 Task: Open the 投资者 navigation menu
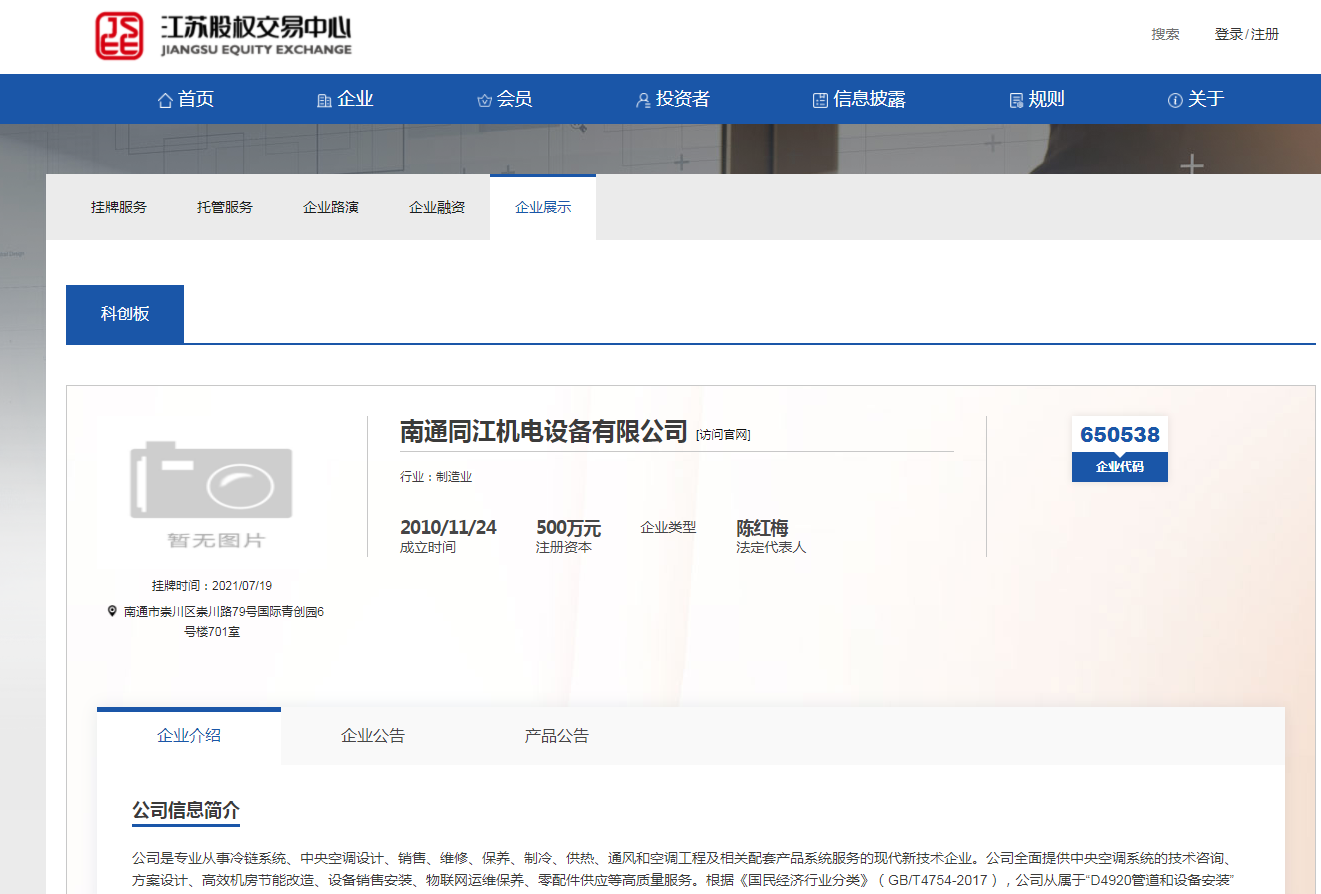[673, 99]
